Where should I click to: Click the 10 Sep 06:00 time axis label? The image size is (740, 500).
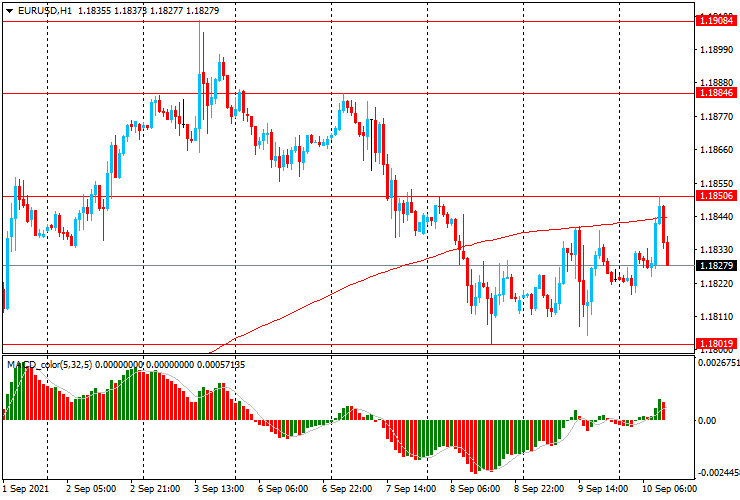[669, 489]
